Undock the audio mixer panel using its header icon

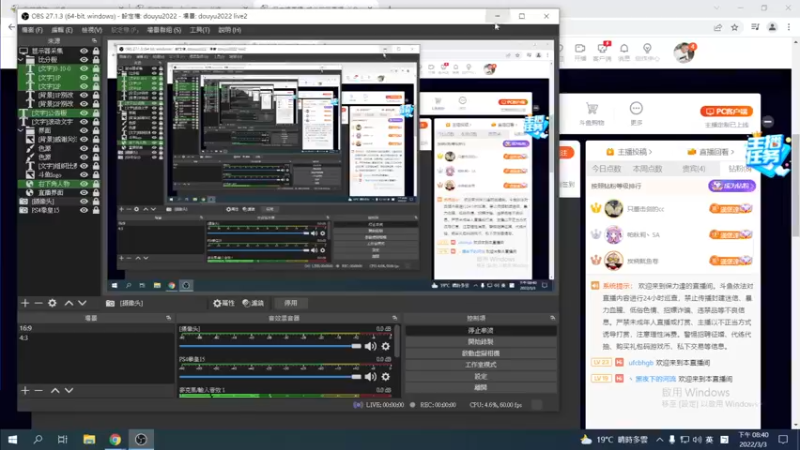click(394, 318)
